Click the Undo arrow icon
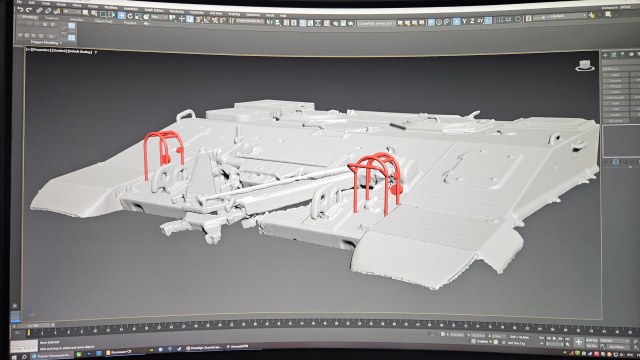Image resolution: width=640 pixels, height=360 pixels. 20,9
